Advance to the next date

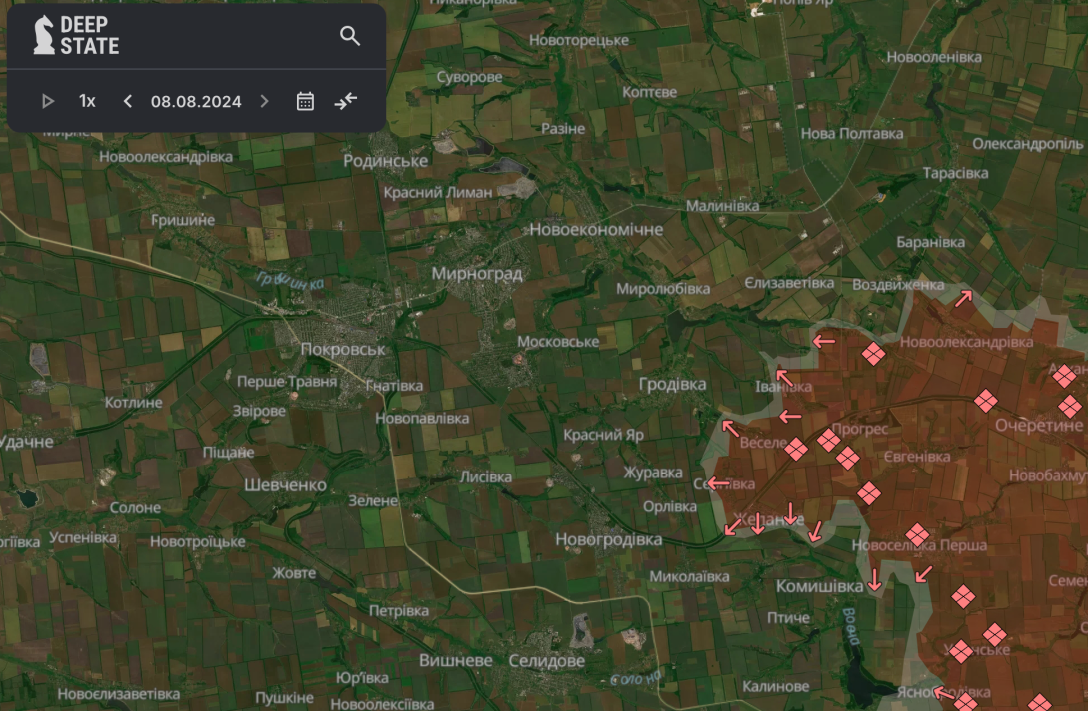point(264,101)
